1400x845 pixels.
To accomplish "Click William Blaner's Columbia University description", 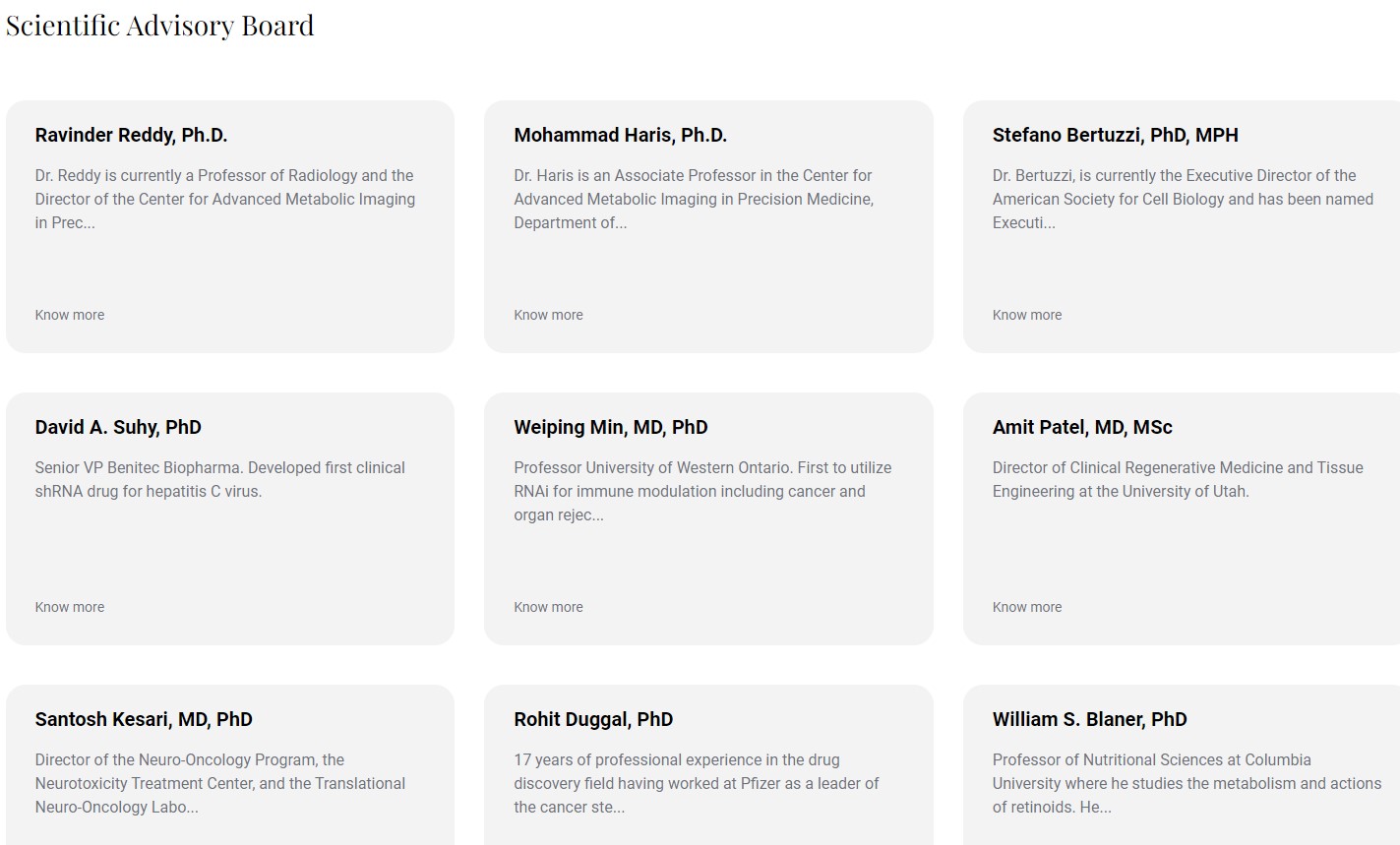I will [x=1187, y=783].
